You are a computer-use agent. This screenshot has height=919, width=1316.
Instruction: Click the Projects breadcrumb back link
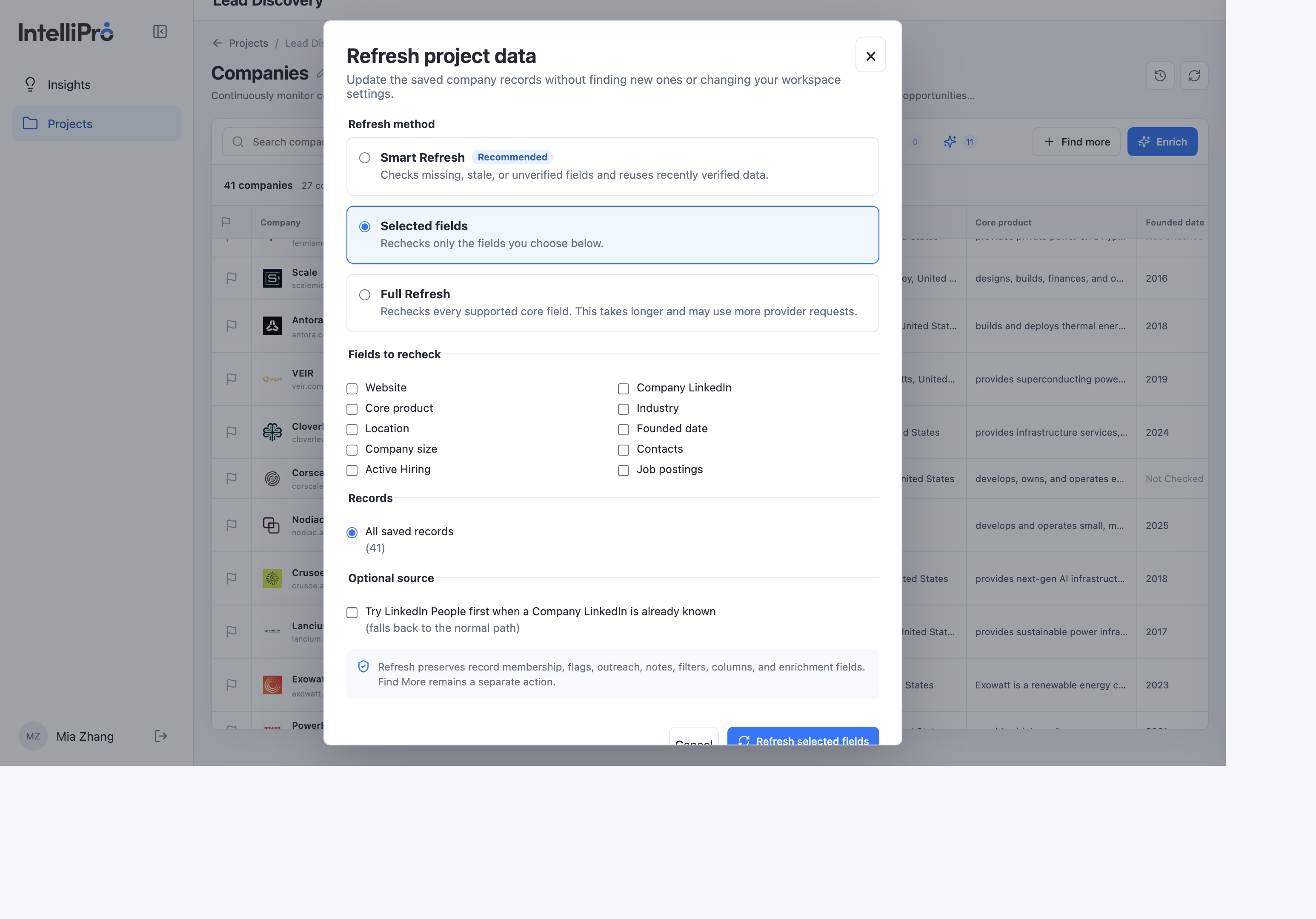240,43
